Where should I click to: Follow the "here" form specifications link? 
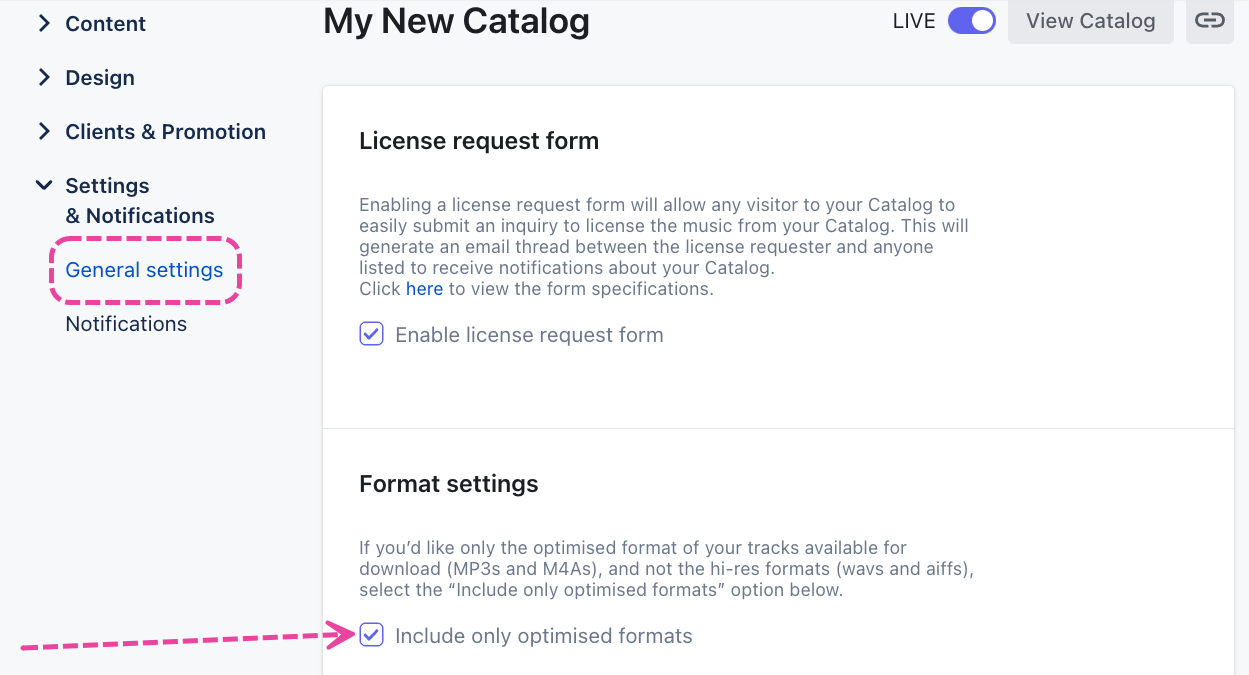pyautogui.click(x=424, y=289)
